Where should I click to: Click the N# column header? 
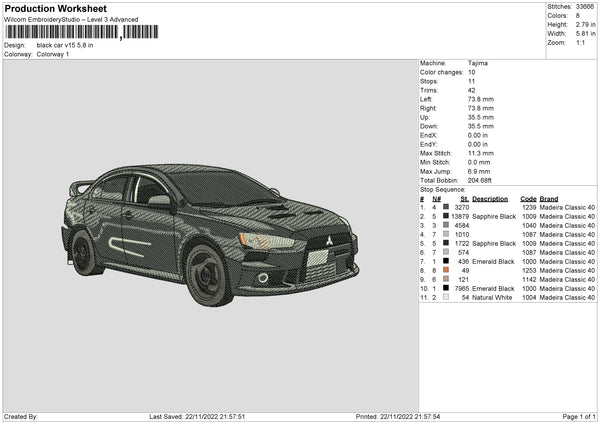(434, 198)
